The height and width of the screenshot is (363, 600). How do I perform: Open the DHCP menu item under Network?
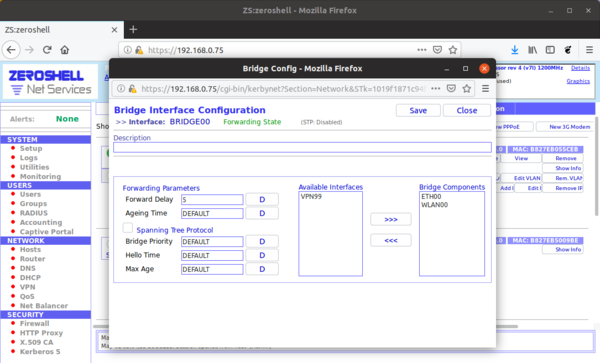click(30, 278)
